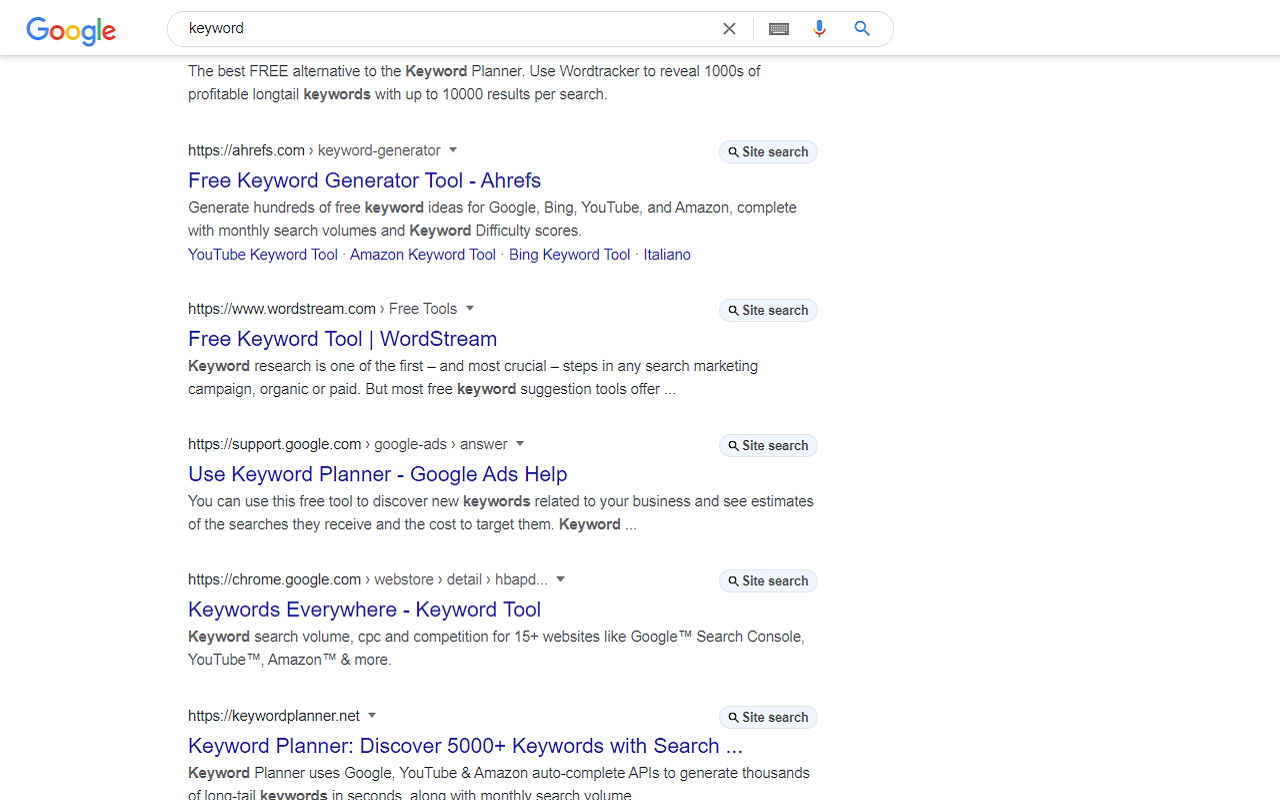Click the https://support.google.com URL text
This screenshot has height=800, width=1280.
pyautogui.click(x=274, y=444)
